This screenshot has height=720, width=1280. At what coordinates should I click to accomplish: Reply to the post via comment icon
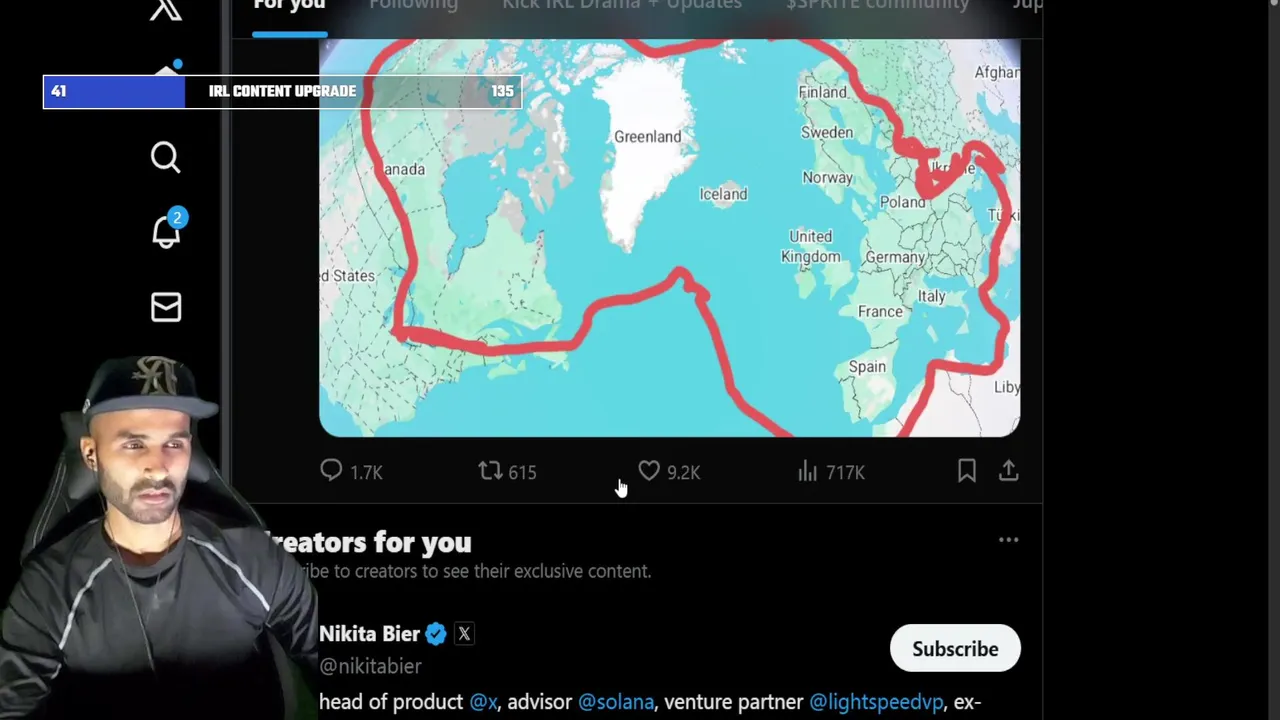pos(331,471)
